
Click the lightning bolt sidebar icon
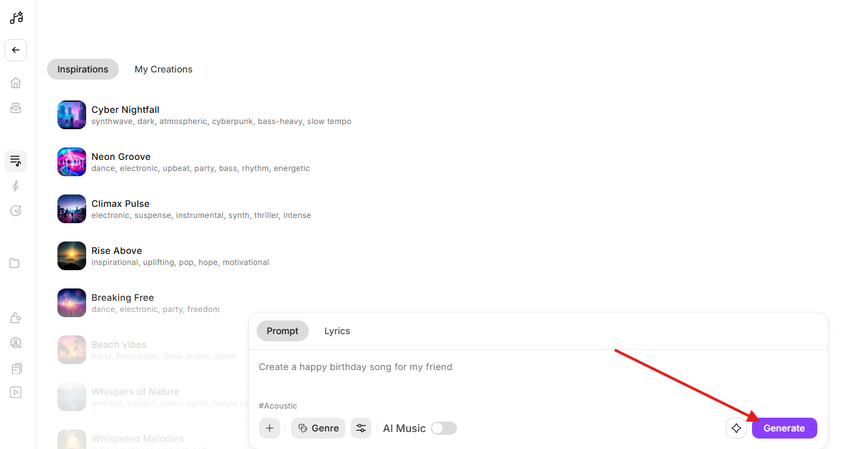(x=15, y=186)
